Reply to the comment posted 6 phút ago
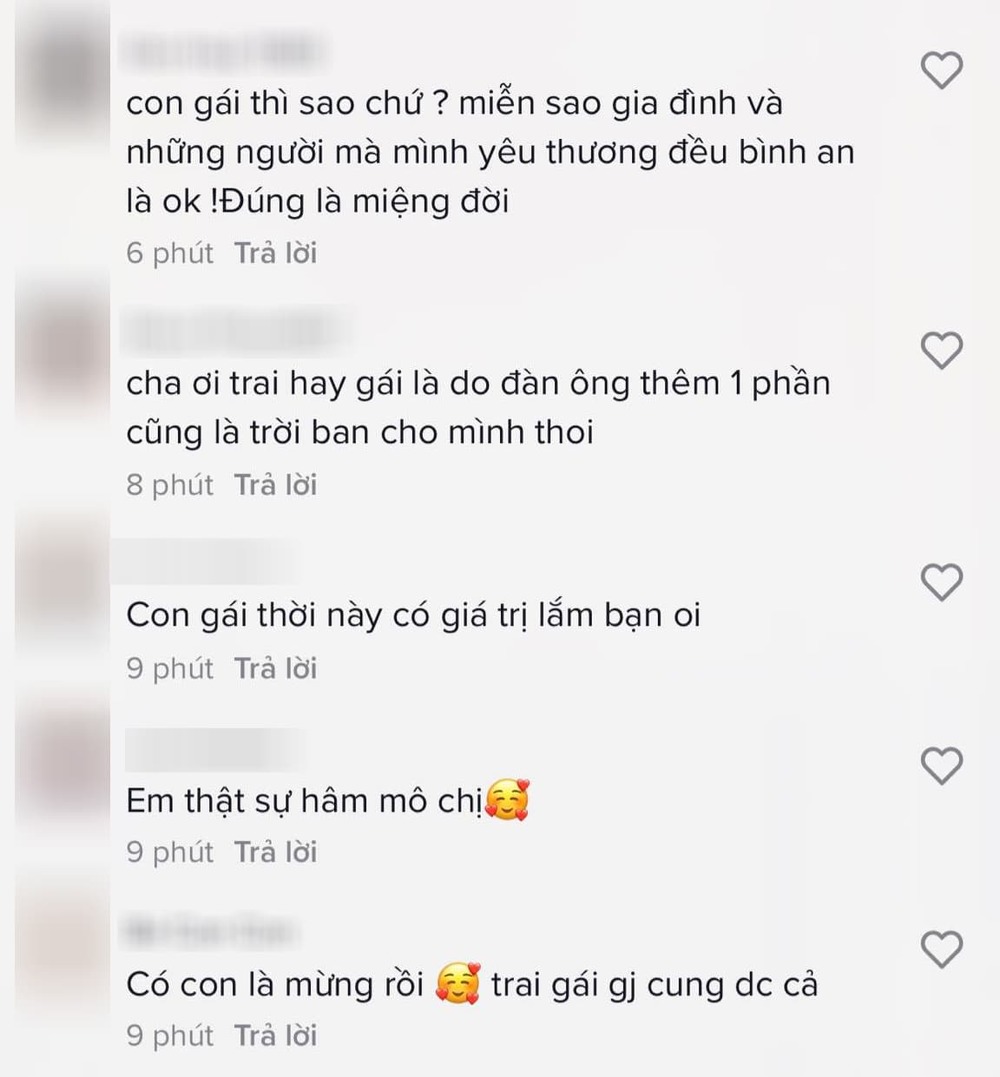This screenshot has width=1000, height=1077. tap(275, 253)
